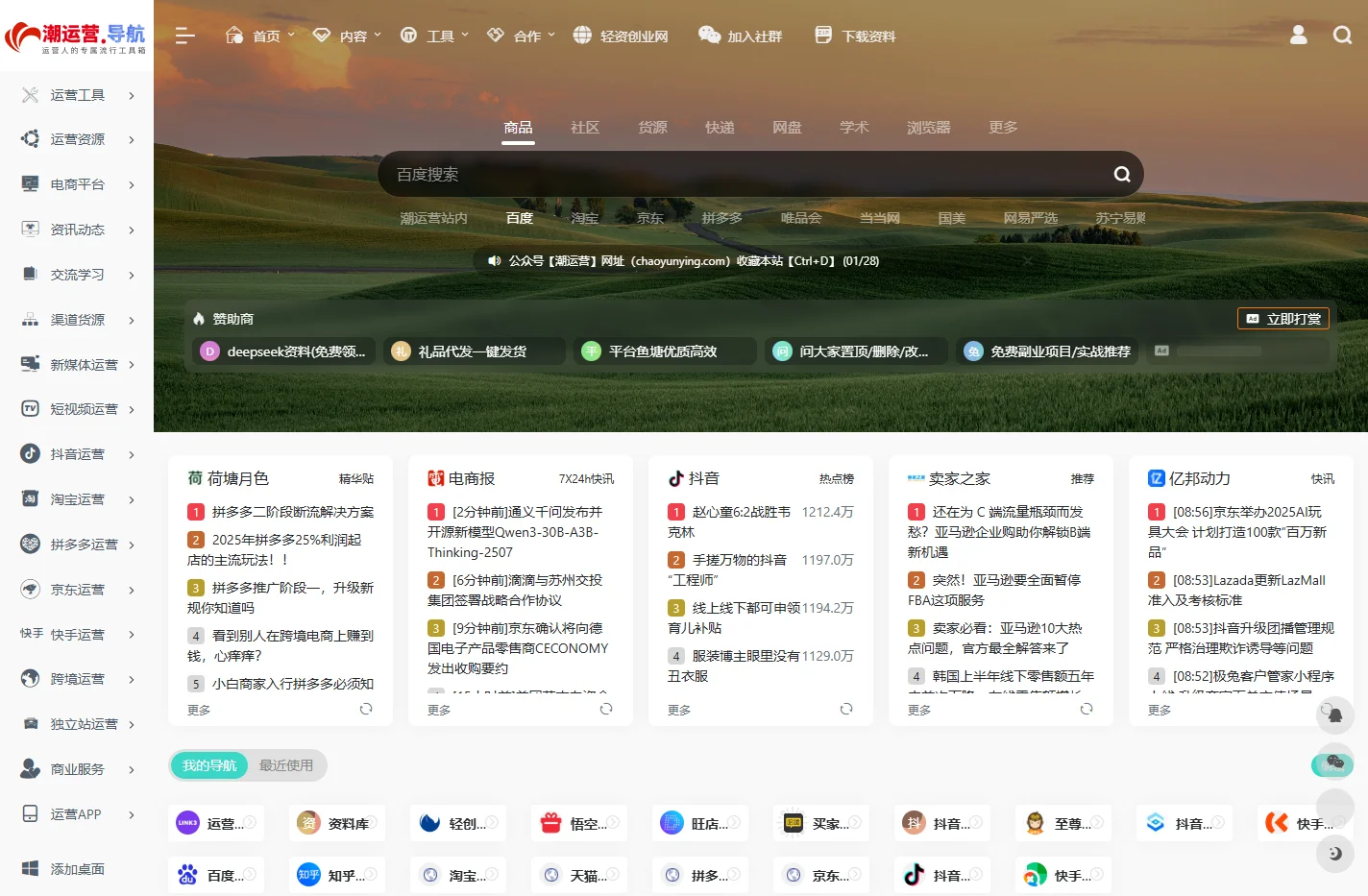Refresh the 抖音 hot list card

point(846,709)
